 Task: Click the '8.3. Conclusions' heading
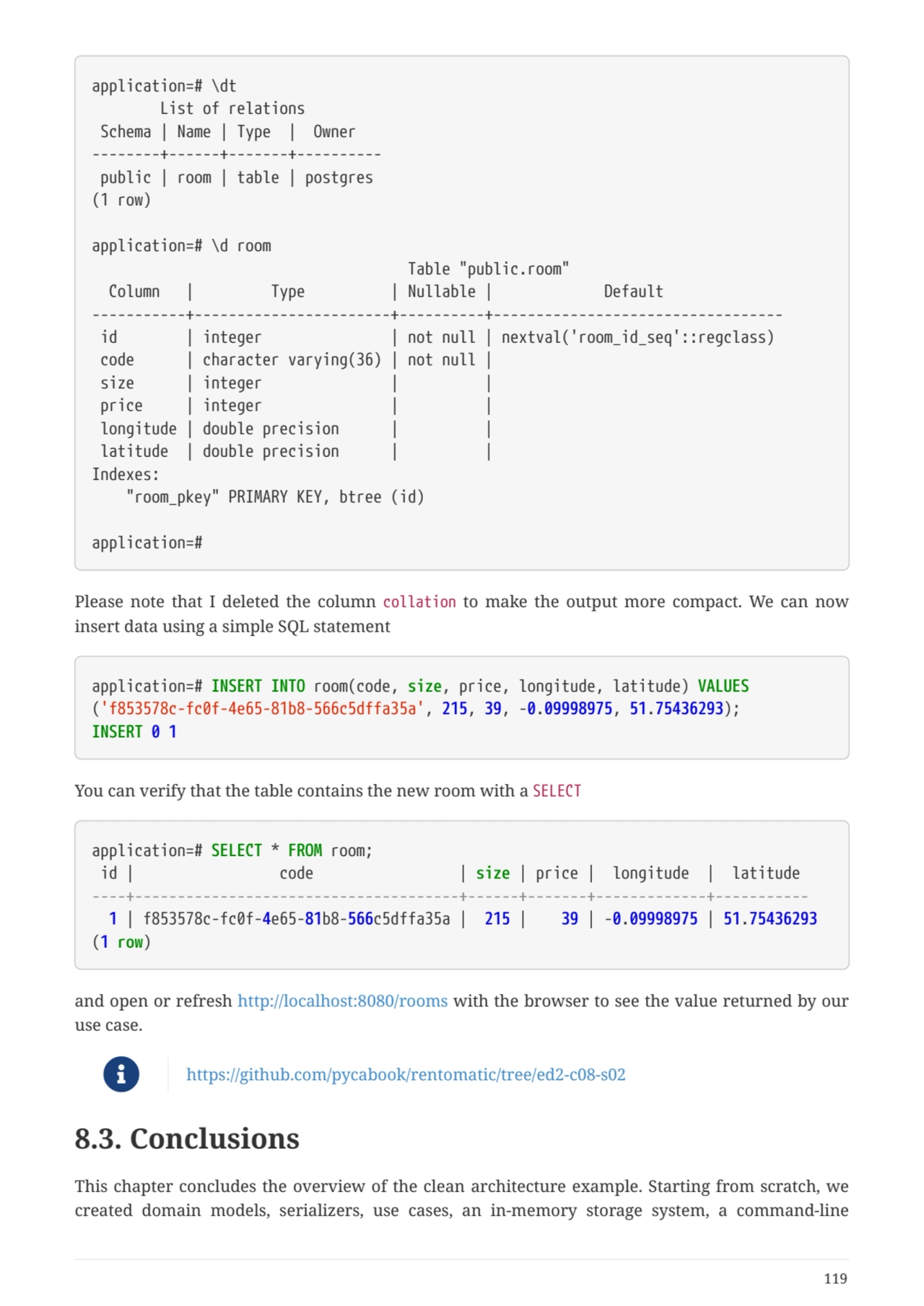(x=187, y=1139)
